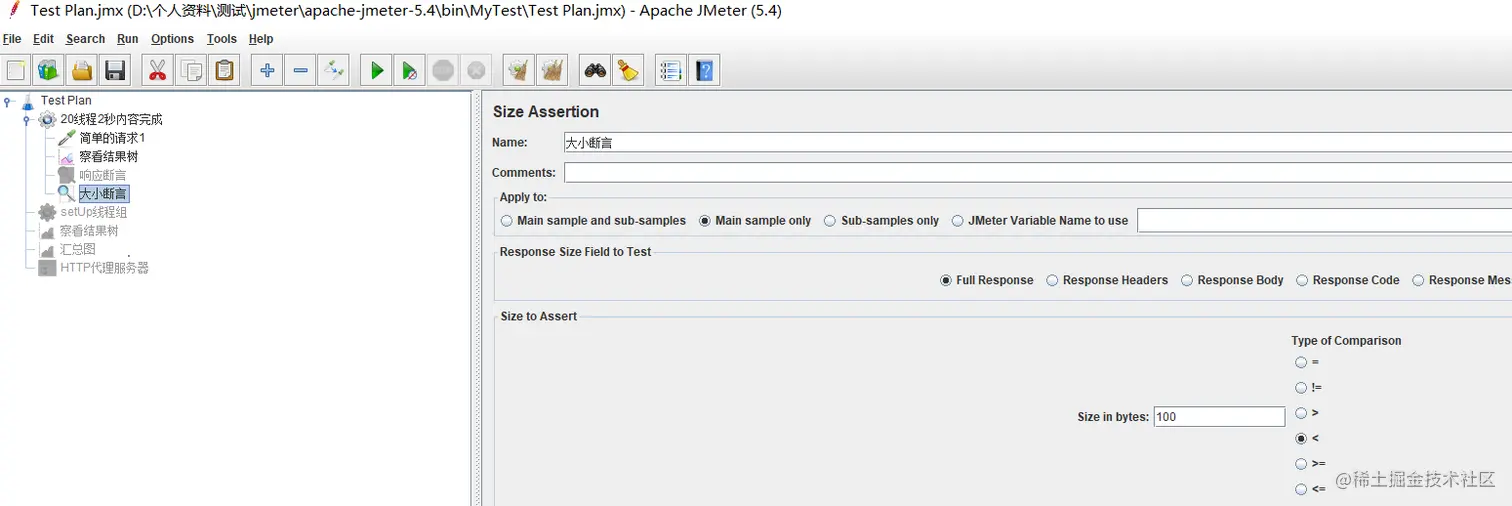Collapse the 20线程2秒内容完成 node
This screenshot has width=1512, height=506.
coord(27,119)
